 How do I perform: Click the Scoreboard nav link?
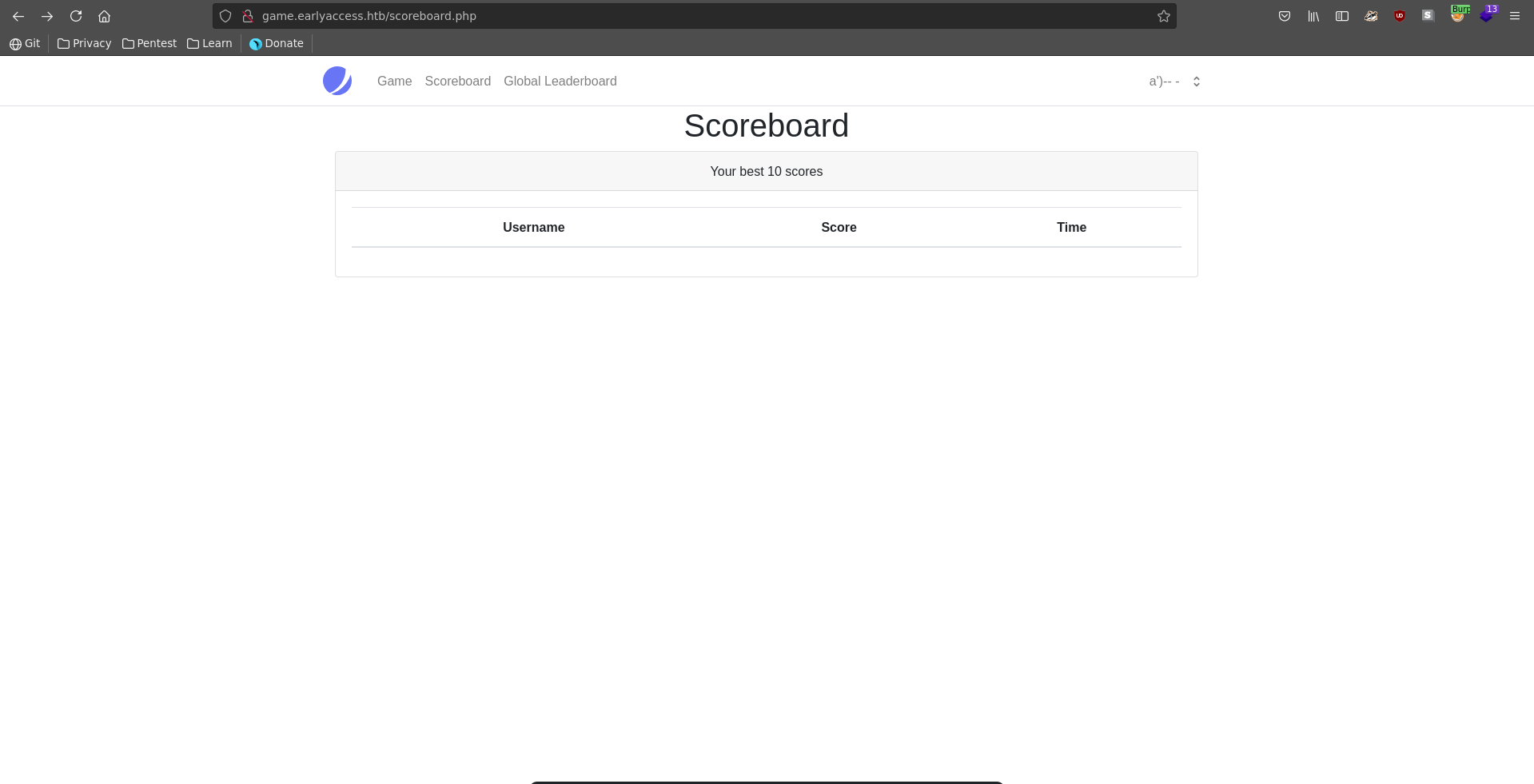point(457,82)
